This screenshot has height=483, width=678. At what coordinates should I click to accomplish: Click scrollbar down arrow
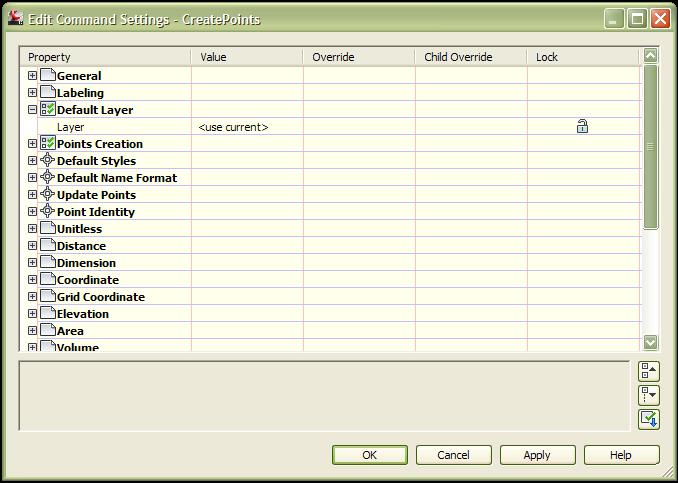tap(650, 342)
